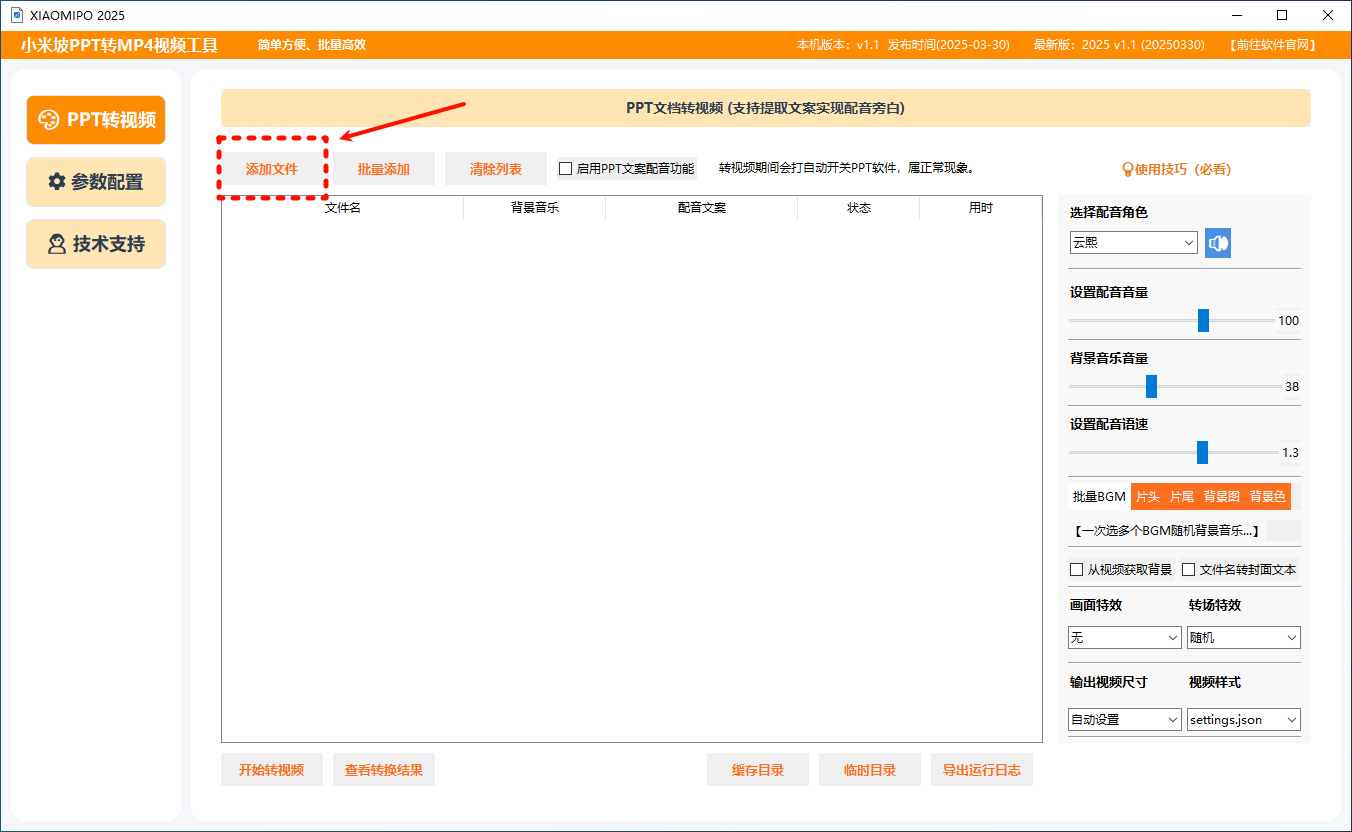Expand the 转场特效 dropdown

click(x=1243, y=638)
